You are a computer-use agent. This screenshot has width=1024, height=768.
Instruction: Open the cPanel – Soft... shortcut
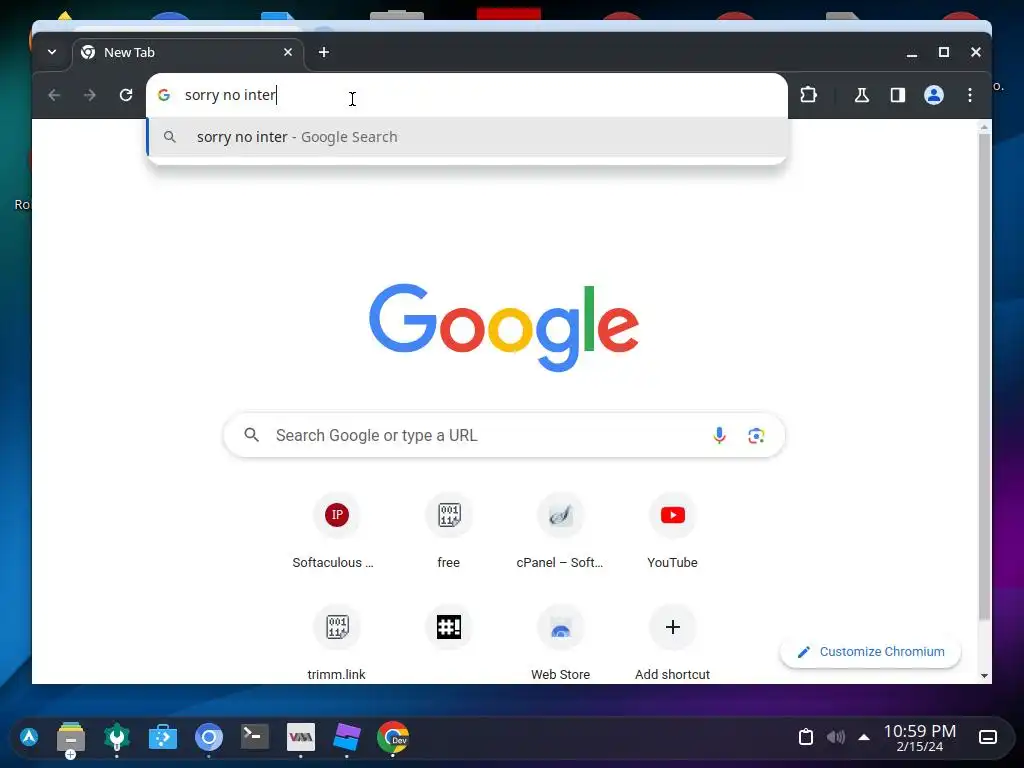click(560, 532)
